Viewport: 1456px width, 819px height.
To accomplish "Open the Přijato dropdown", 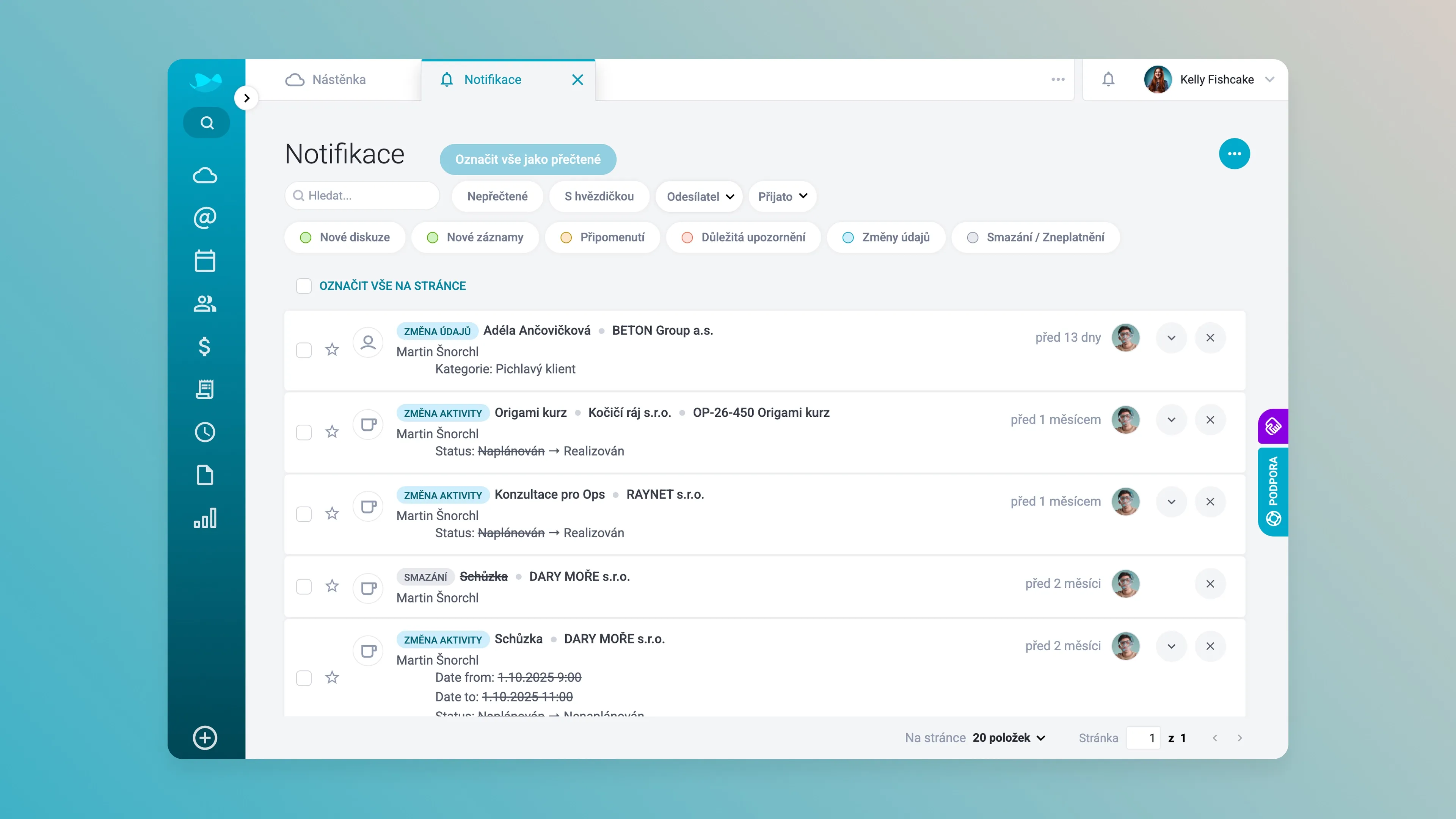I will point(783,197).
